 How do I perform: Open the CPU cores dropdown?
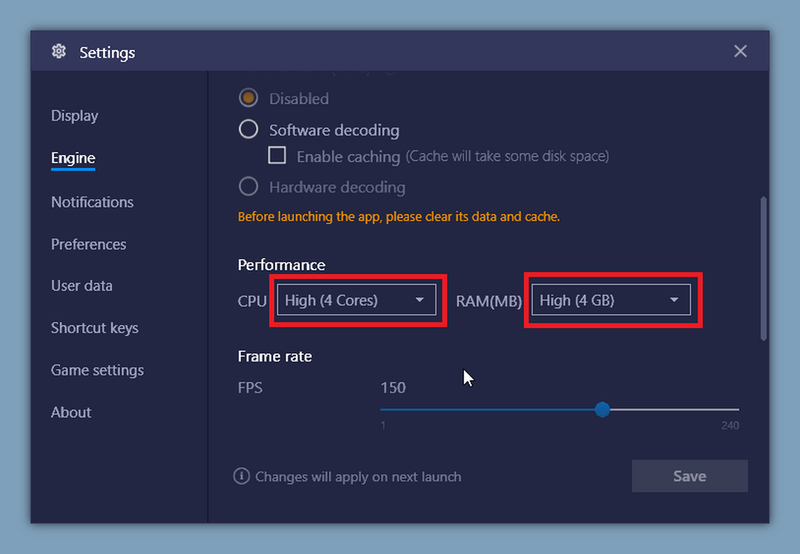coord(357,300)
